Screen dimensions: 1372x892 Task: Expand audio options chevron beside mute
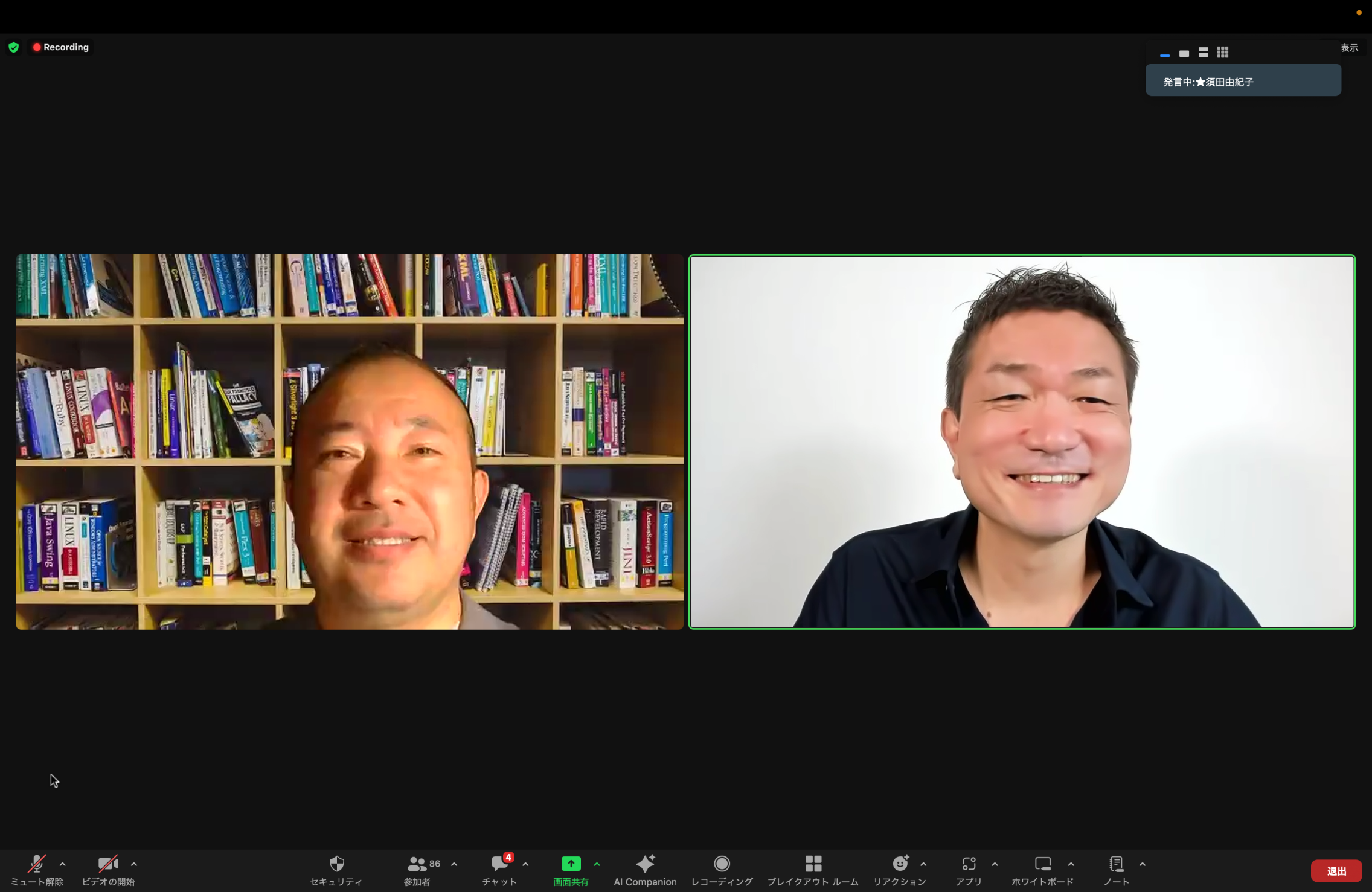click(x=63, y=864)
